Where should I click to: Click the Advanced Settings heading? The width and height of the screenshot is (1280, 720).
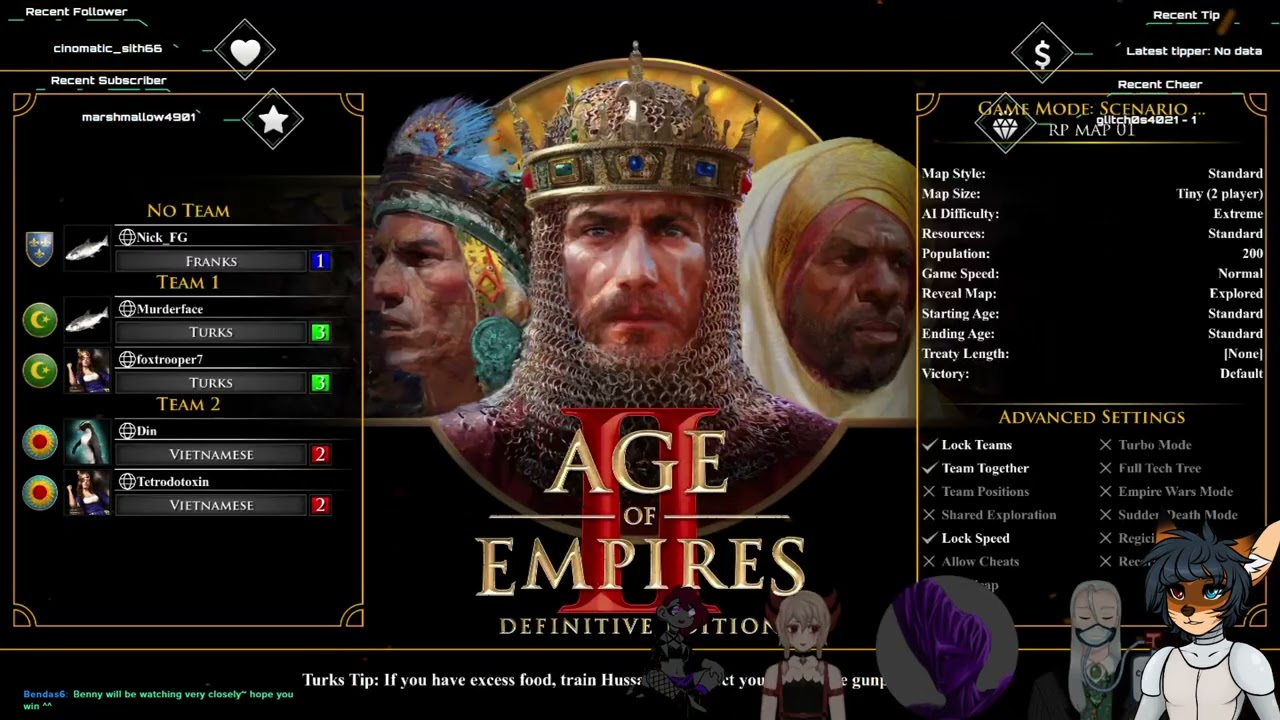point(1091,417)
